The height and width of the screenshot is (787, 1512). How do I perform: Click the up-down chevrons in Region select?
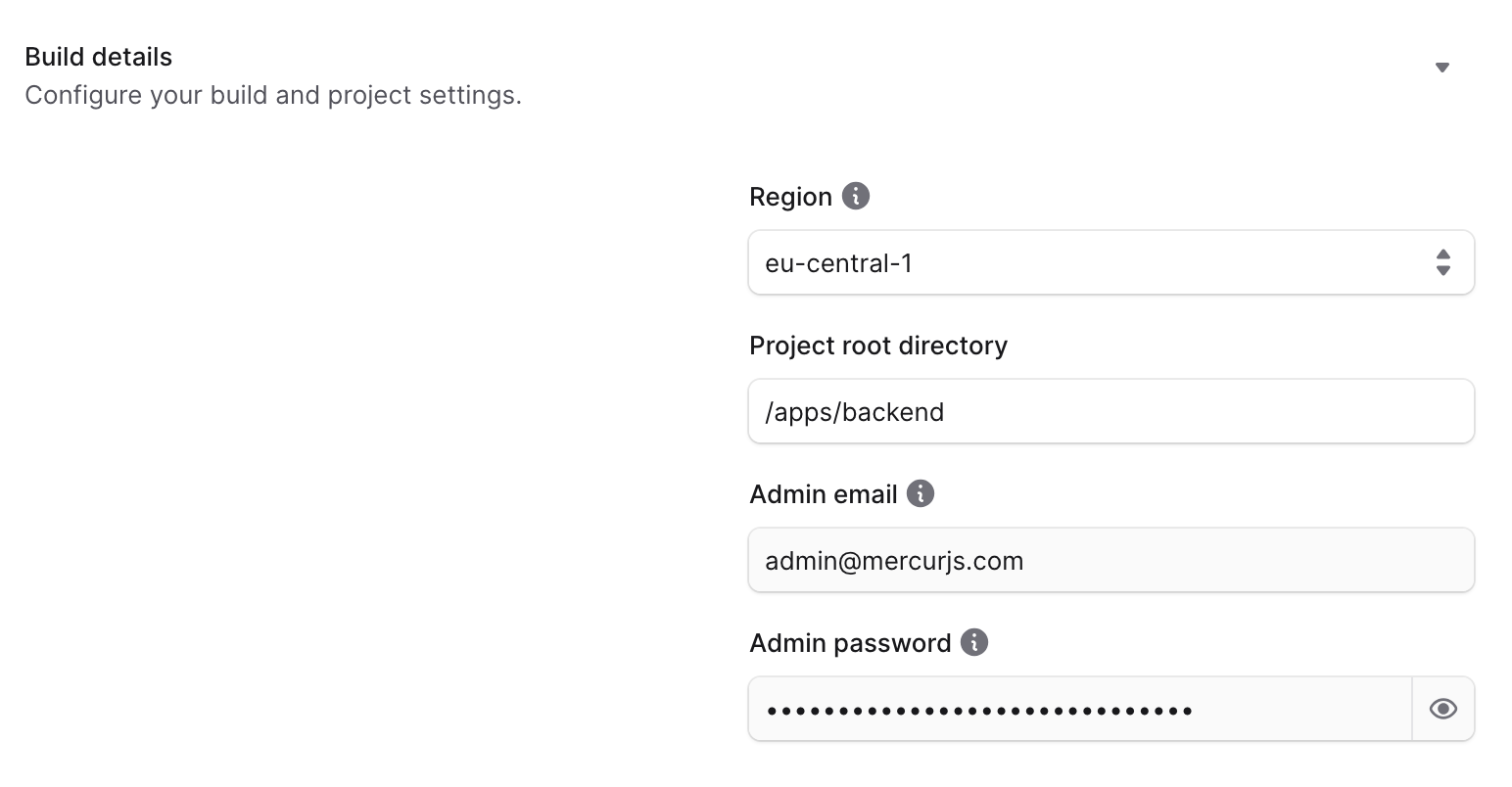coord(1442,262)
